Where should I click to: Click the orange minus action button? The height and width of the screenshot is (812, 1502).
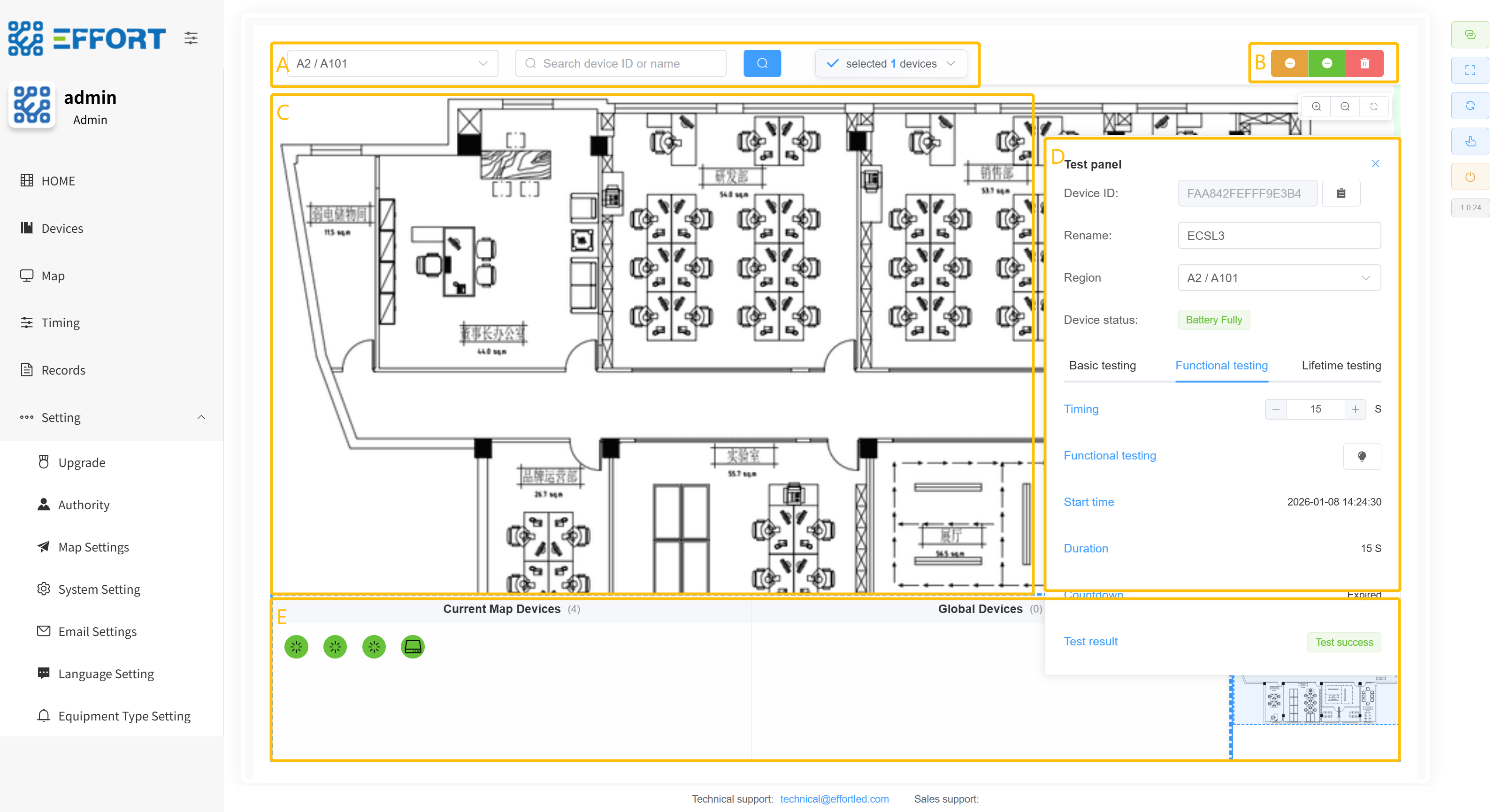(x=1289, y=63)
